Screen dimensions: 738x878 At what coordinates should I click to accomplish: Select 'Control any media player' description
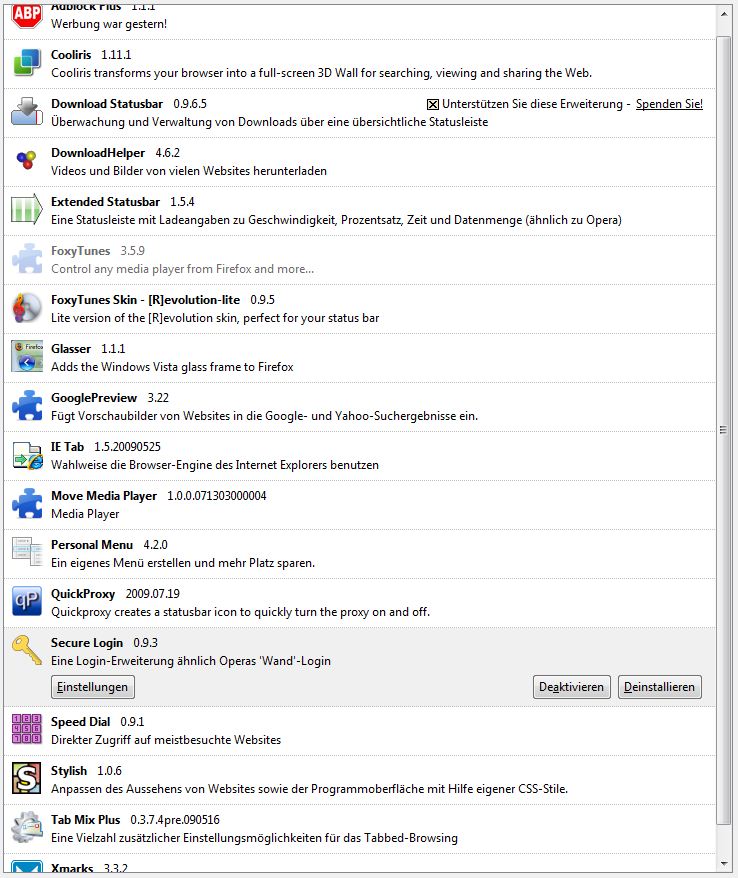(183, 269)
